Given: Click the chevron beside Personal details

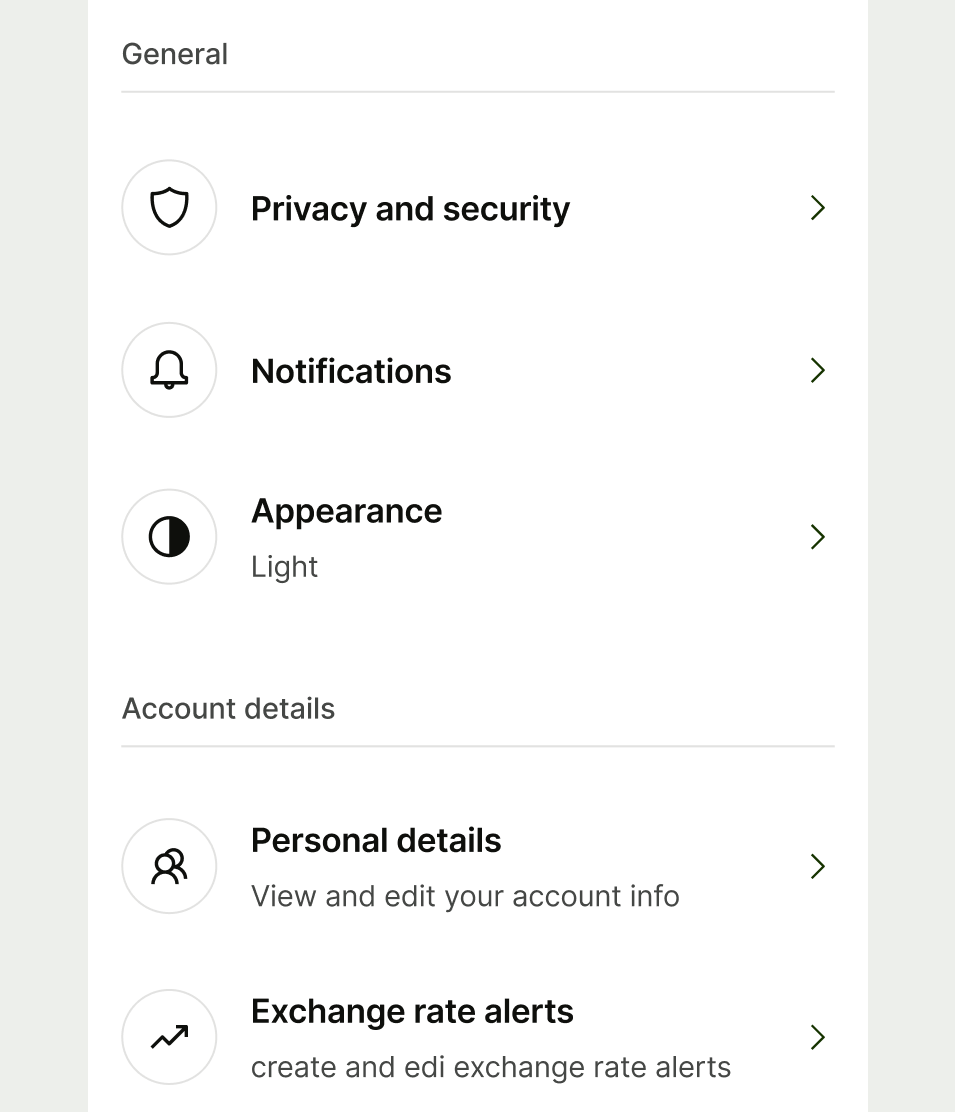Looking at the screenshot, I should point(817,866).
